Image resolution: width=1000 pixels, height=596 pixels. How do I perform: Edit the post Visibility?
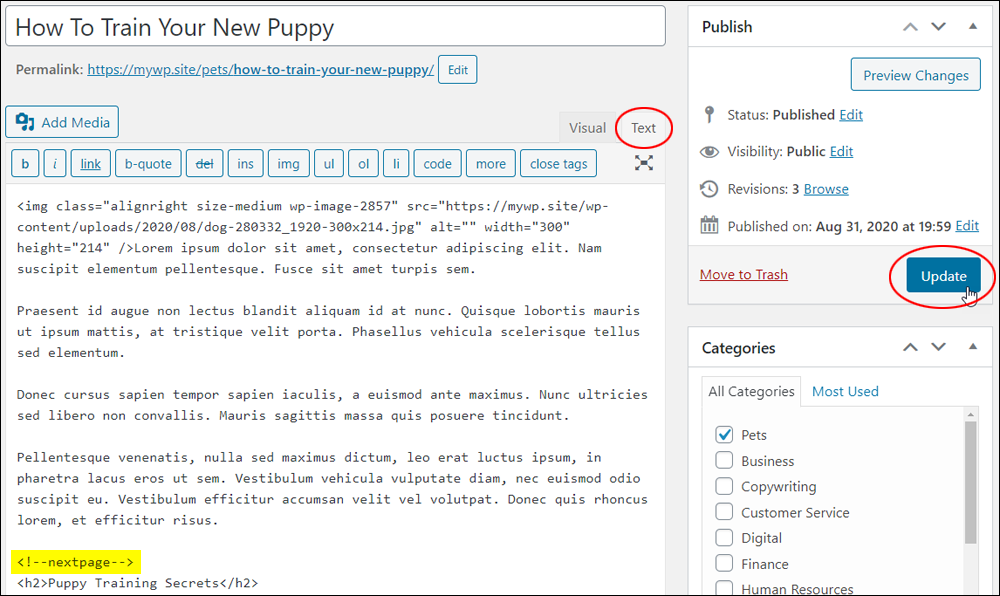[x=841, y=152]
